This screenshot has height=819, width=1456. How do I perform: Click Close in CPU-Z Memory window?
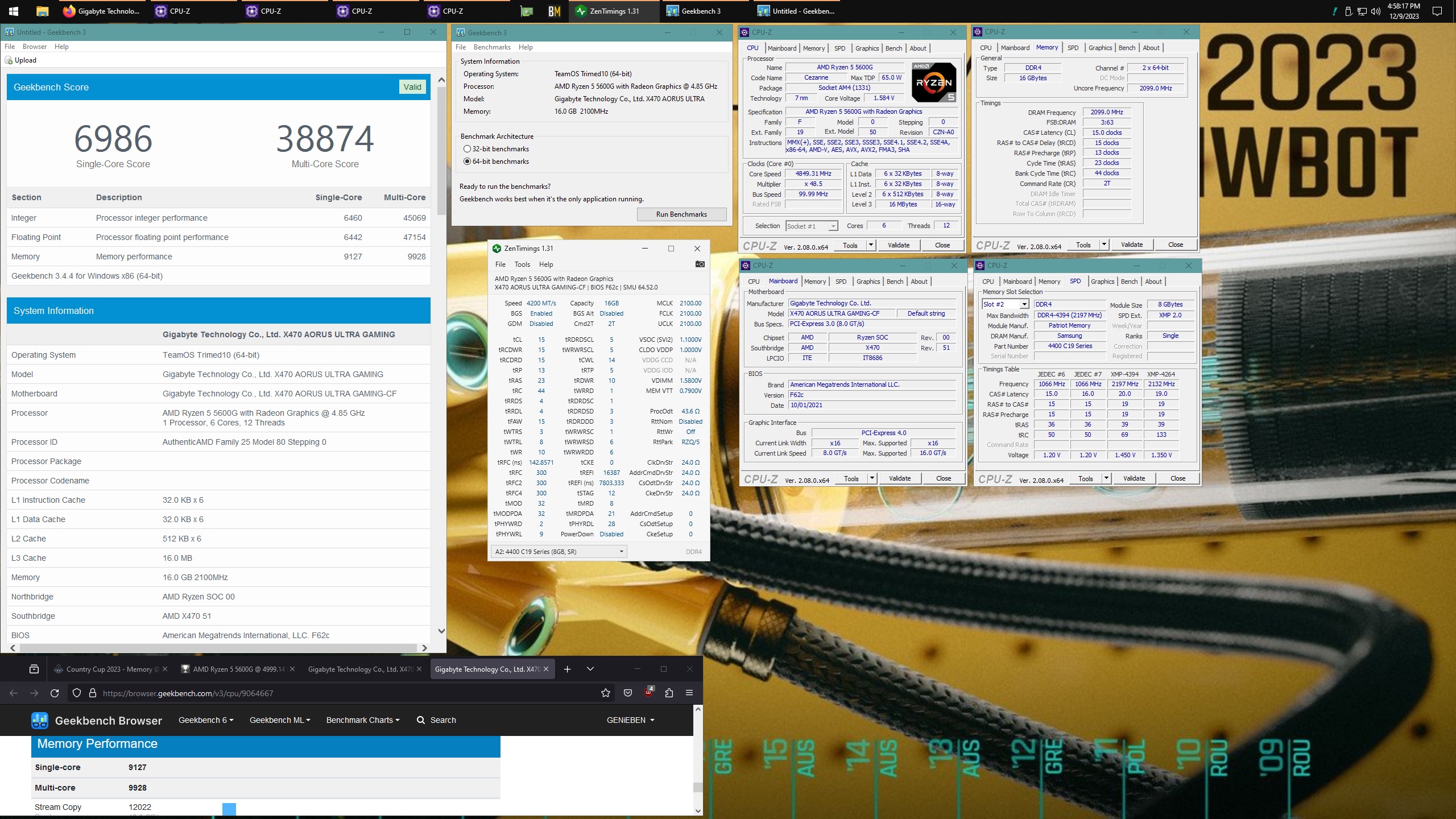coord(1176,245)
